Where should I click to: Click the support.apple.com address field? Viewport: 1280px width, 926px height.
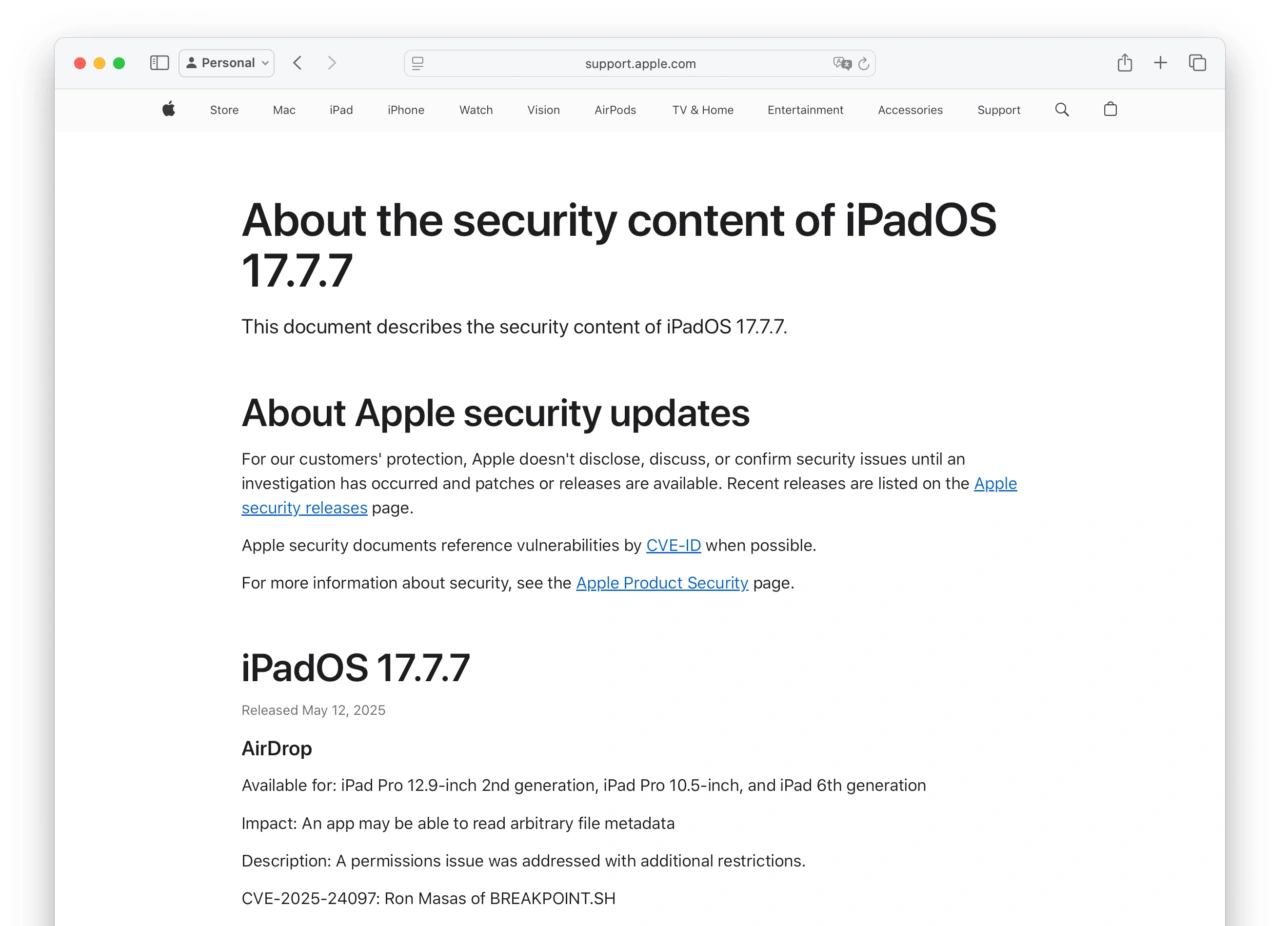click(x=640, y=63)
